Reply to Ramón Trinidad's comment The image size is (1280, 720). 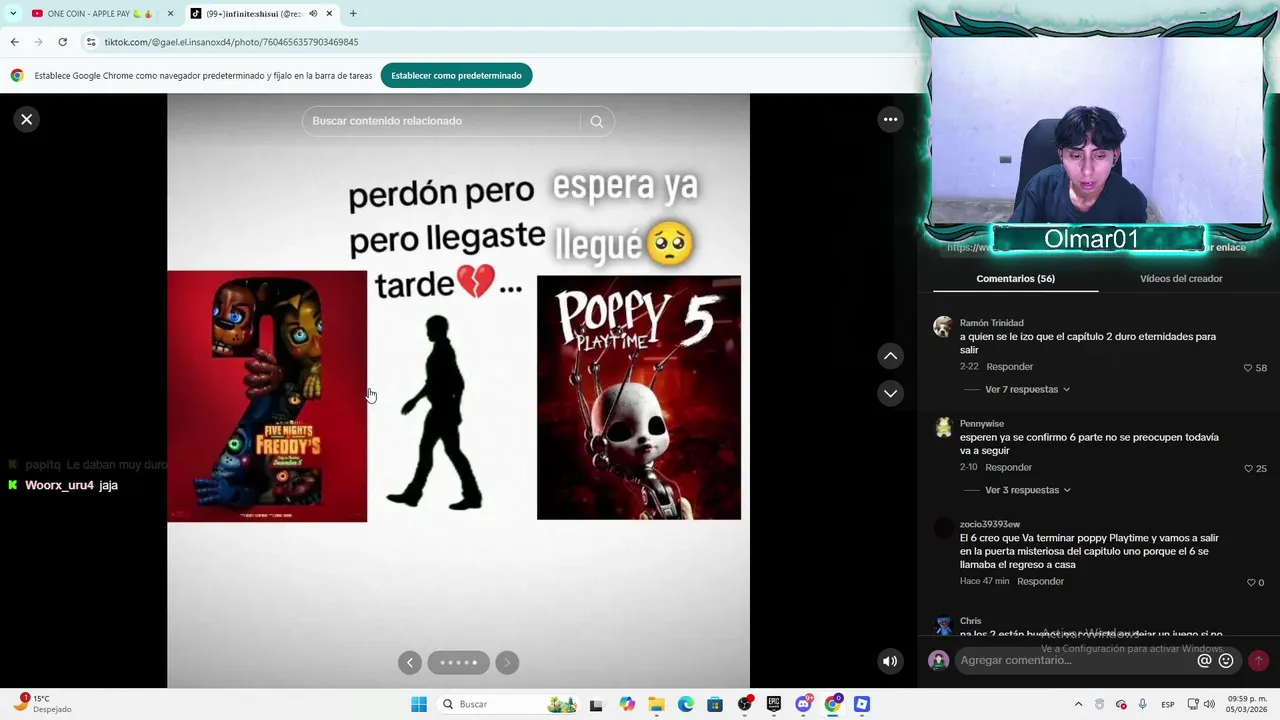[x=1009, y=367]
